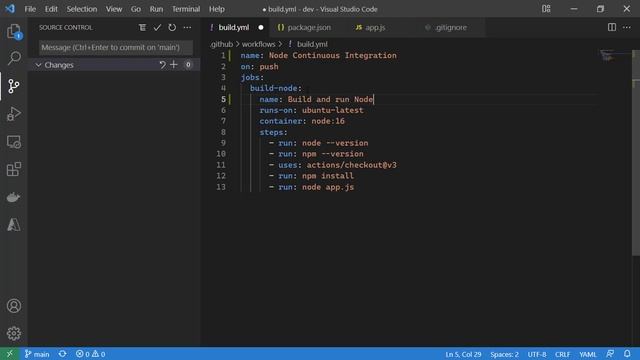Refresh the source control view
640x360 pixels.
click(172, 27)
